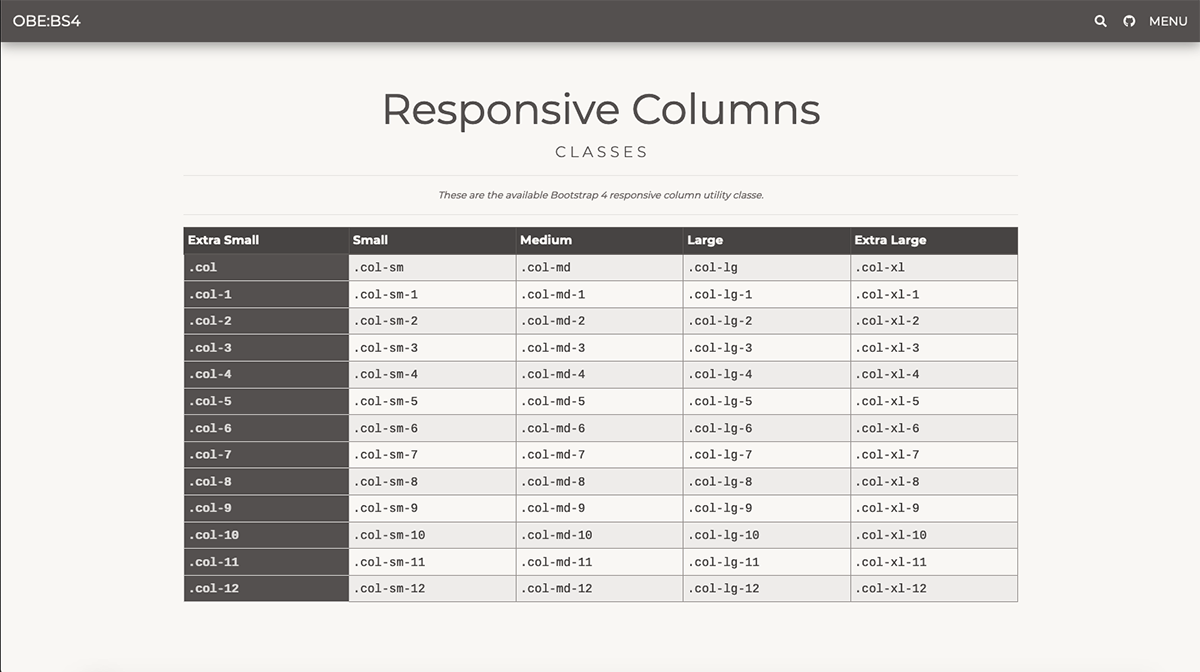Click the .col-1 cell

point(266,294)
